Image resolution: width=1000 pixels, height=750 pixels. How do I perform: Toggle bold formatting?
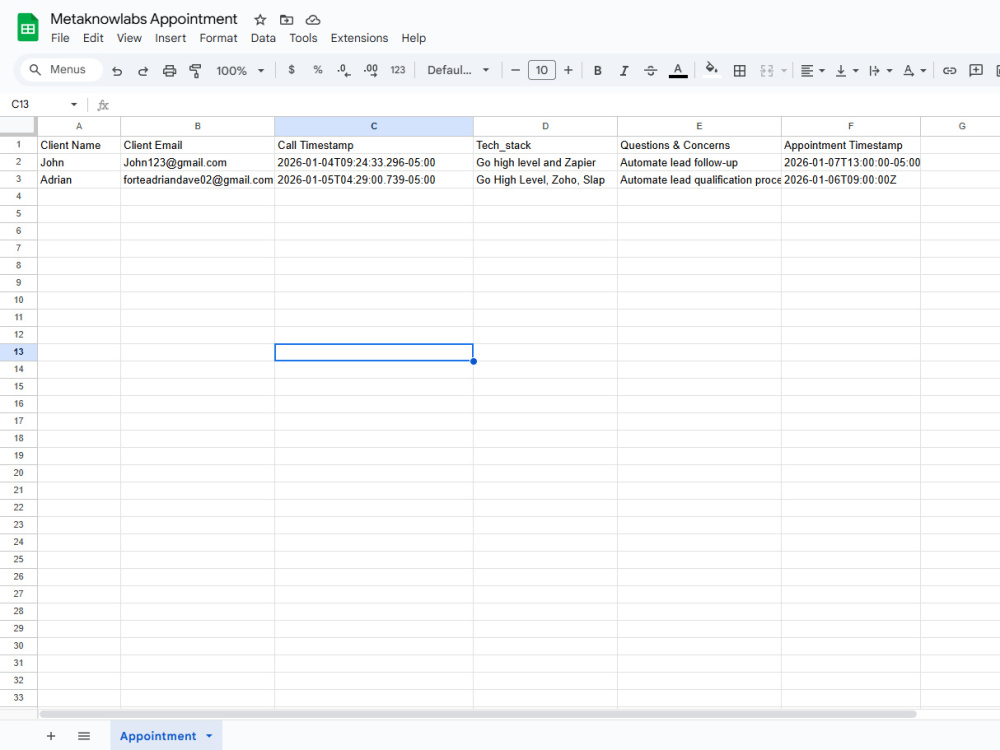pos(598,70)
